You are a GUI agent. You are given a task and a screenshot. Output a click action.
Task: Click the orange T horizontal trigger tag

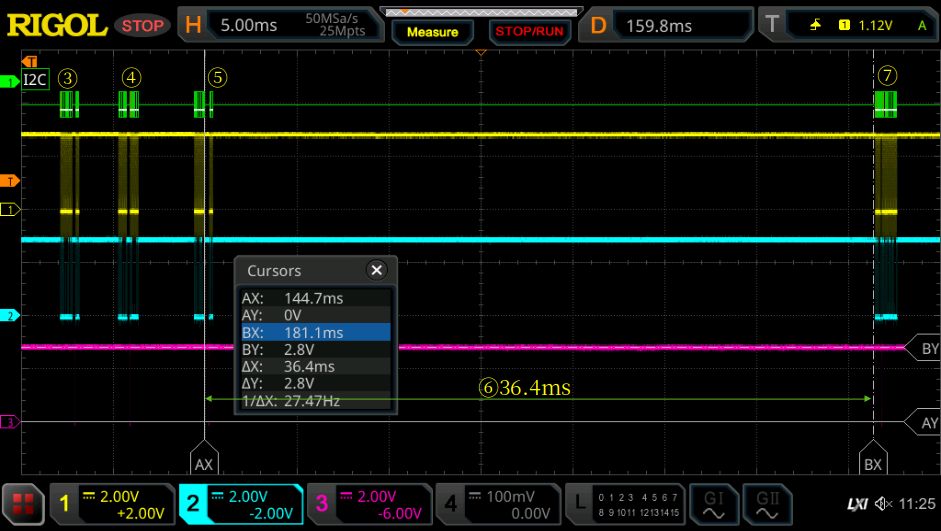click(x=29, y=61)
